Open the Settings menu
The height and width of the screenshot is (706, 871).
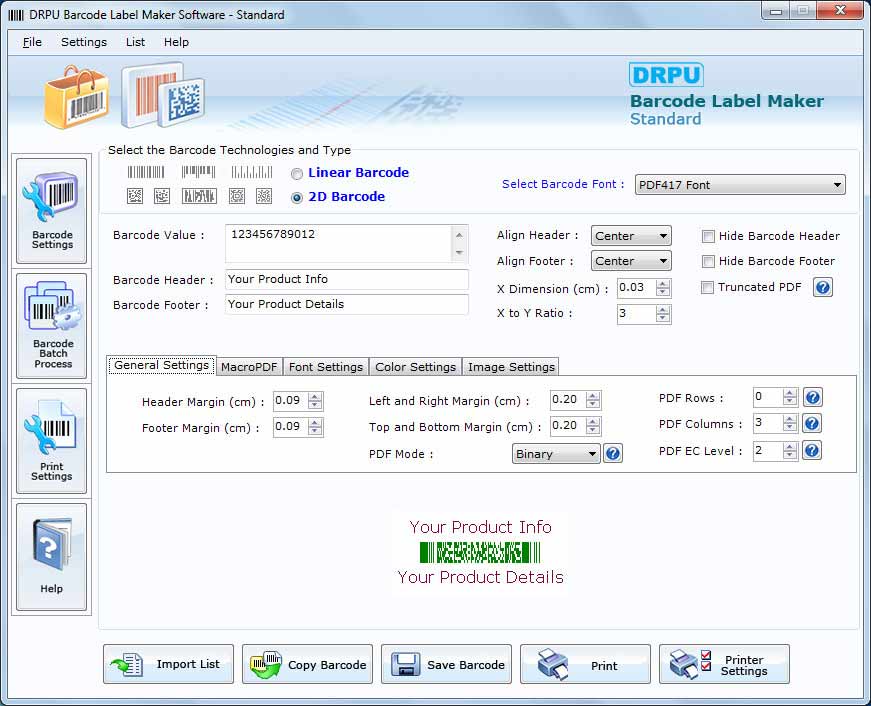pos(84,42)
